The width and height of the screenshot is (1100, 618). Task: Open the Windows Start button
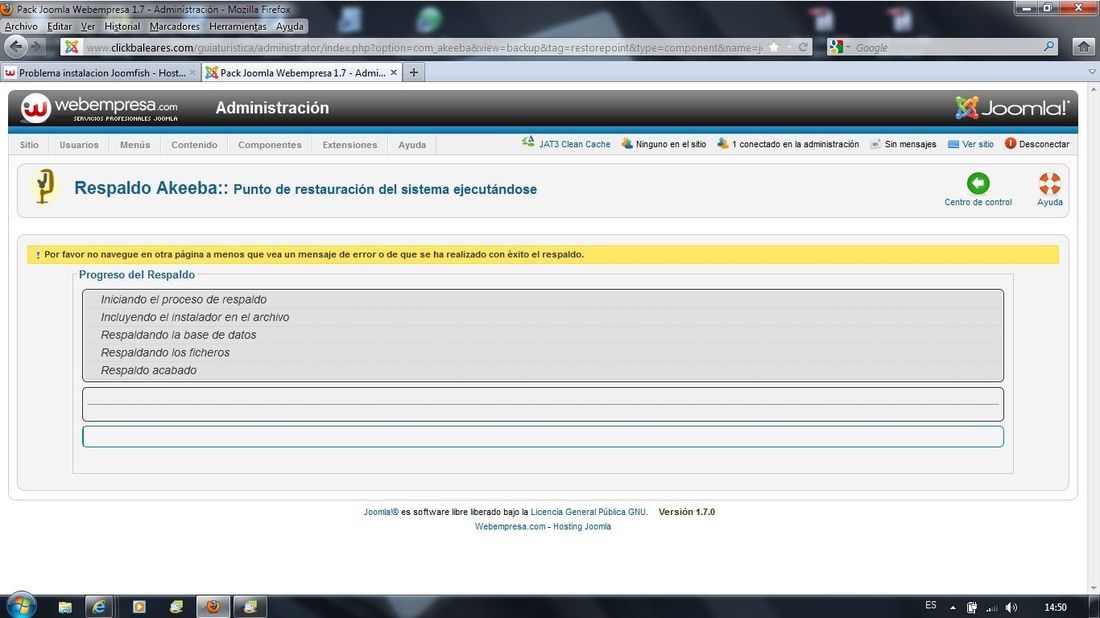[x=20, y=606]
